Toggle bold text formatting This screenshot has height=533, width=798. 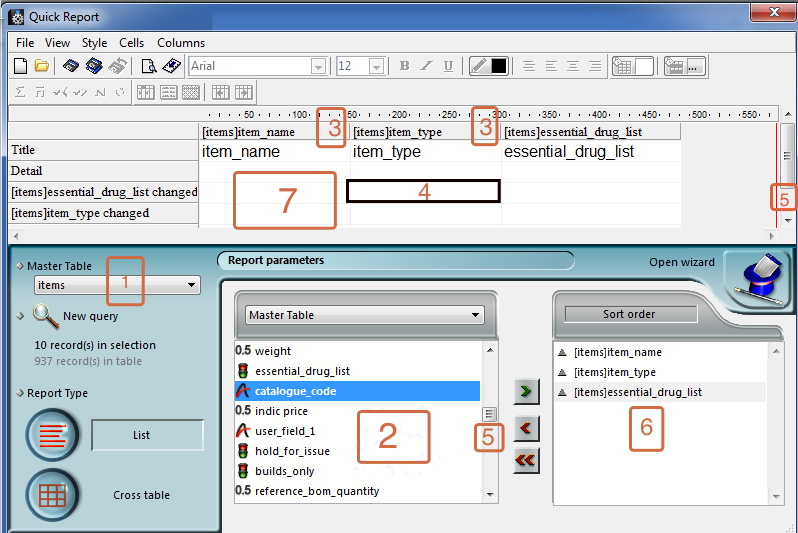click(404, 66)
